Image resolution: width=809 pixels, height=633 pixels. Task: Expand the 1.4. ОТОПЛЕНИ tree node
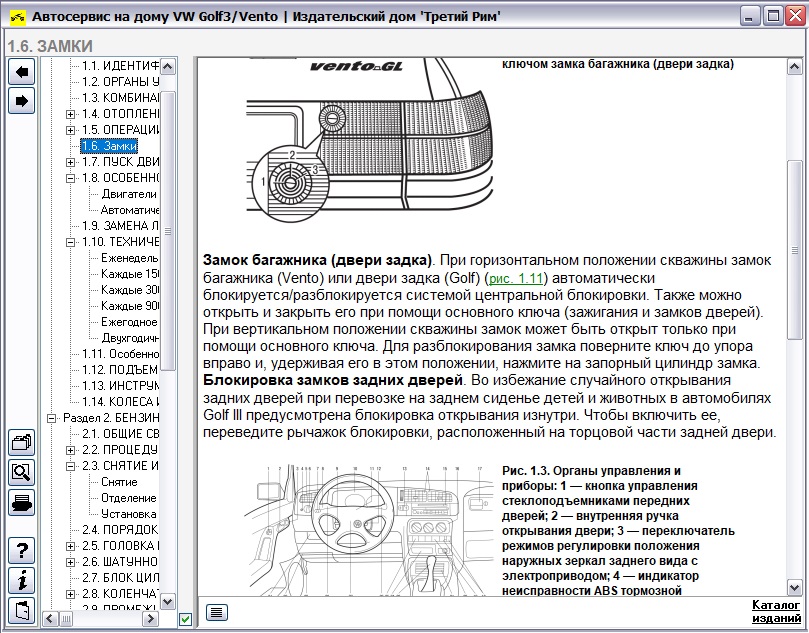[x=70, y=114]
